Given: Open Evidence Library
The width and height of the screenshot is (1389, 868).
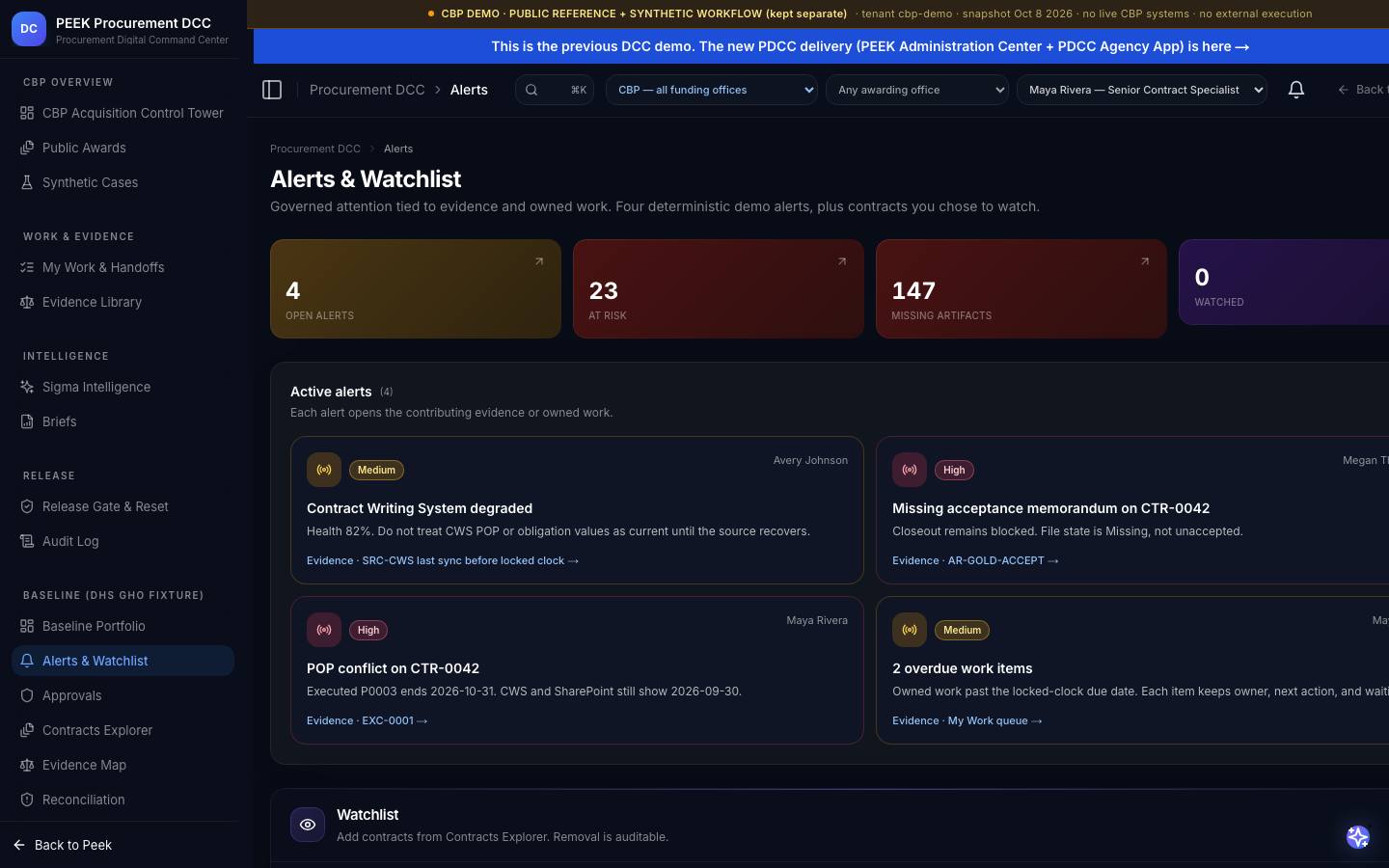Looking at the screenshot, I should point(123,302).
